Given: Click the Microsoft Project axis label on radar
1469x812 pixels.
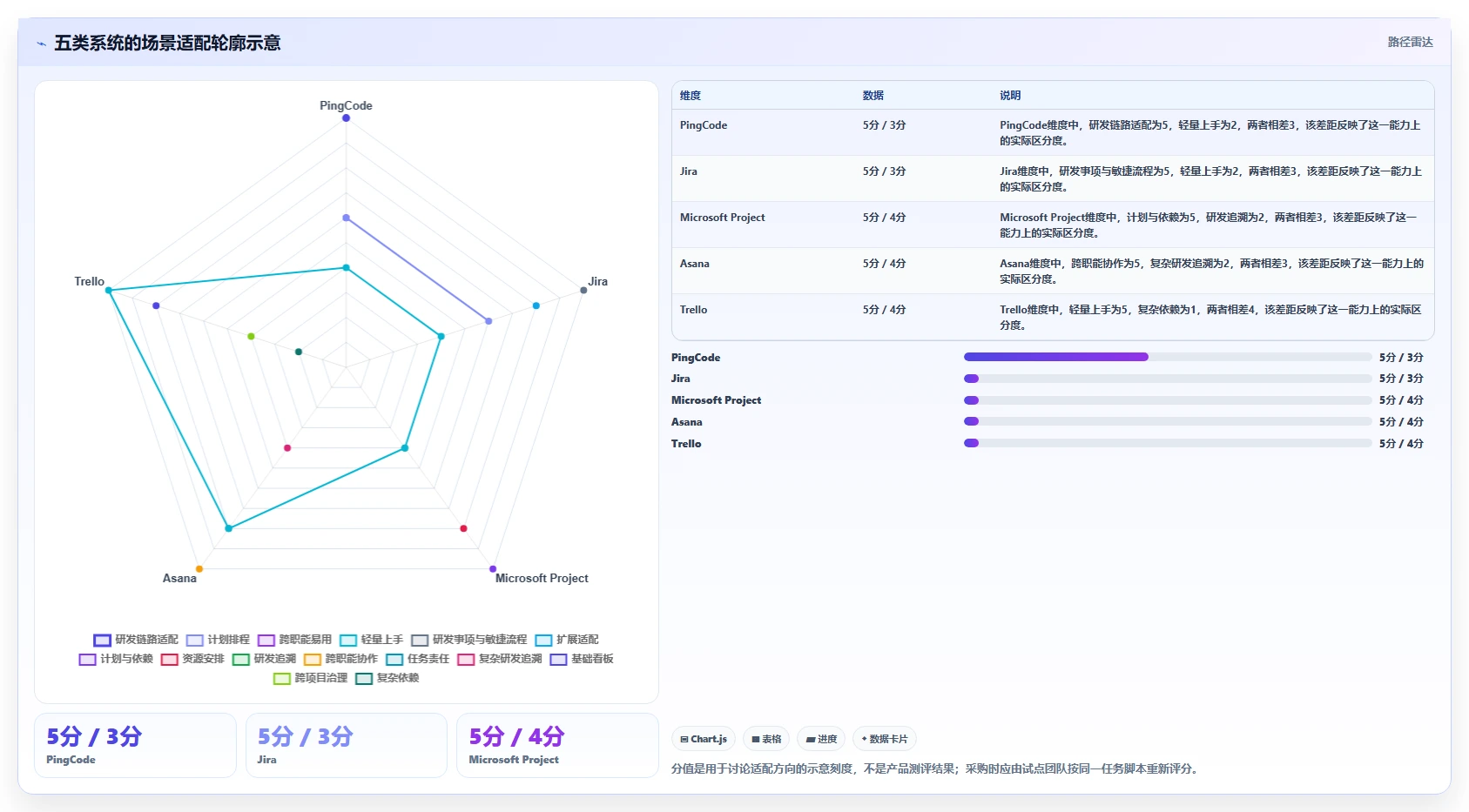Looking at the screenshot, I should coord(542,578).
